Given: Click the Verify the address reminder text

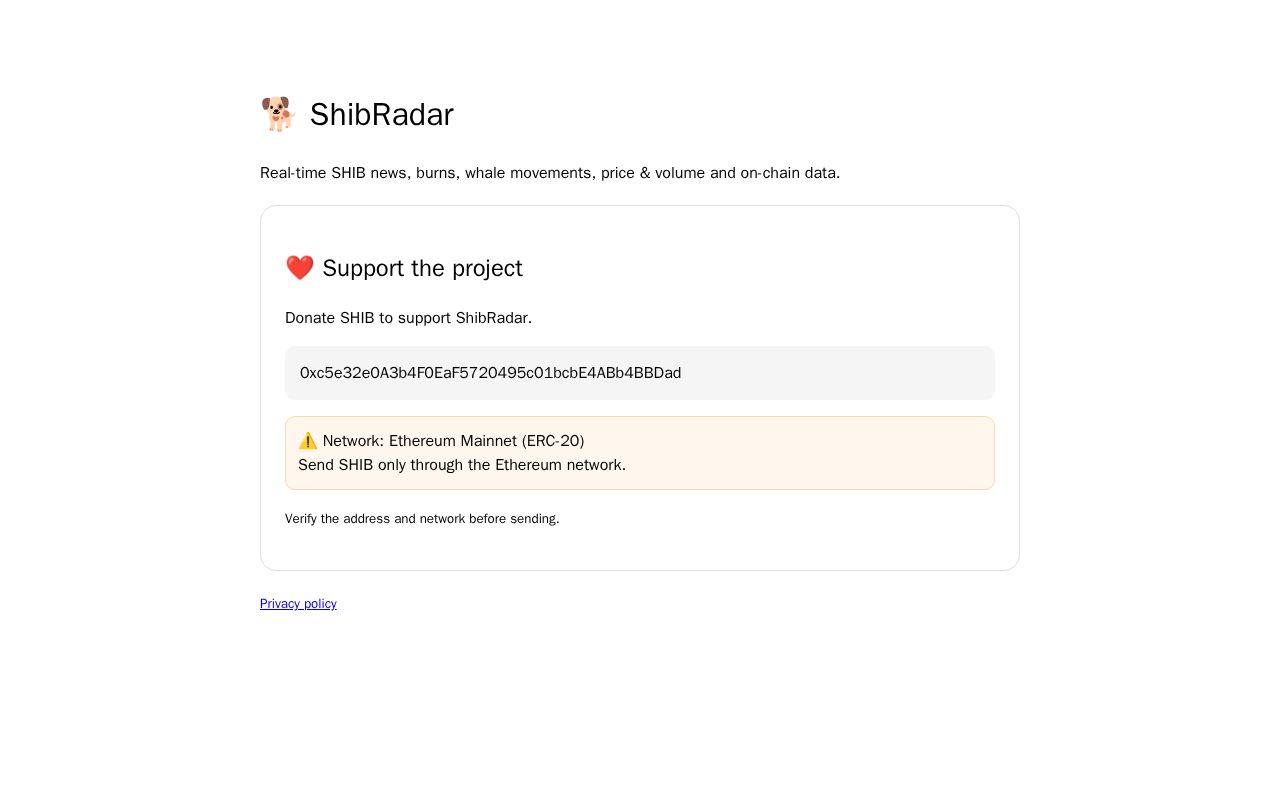Looking at the screenshot, I should pyautogui.click(x=422, y=519).
